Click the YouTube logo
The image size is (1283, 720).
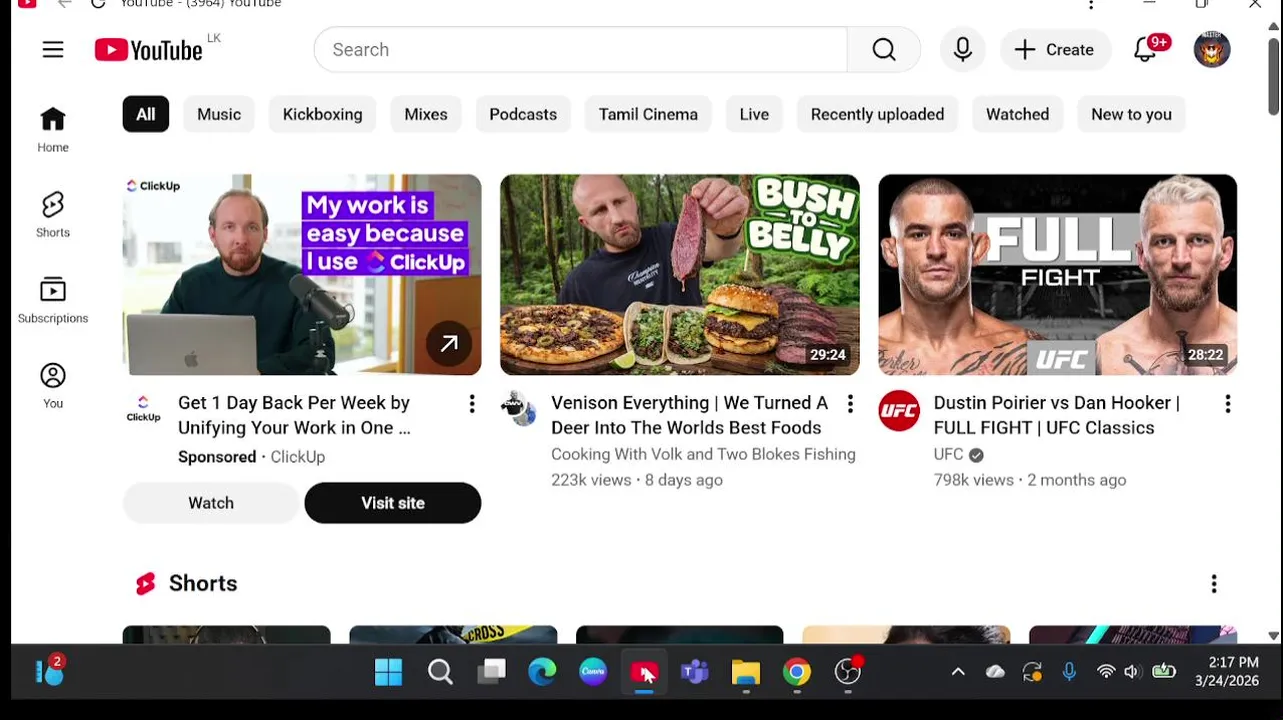pyautogui.click(x=150, y=50)
